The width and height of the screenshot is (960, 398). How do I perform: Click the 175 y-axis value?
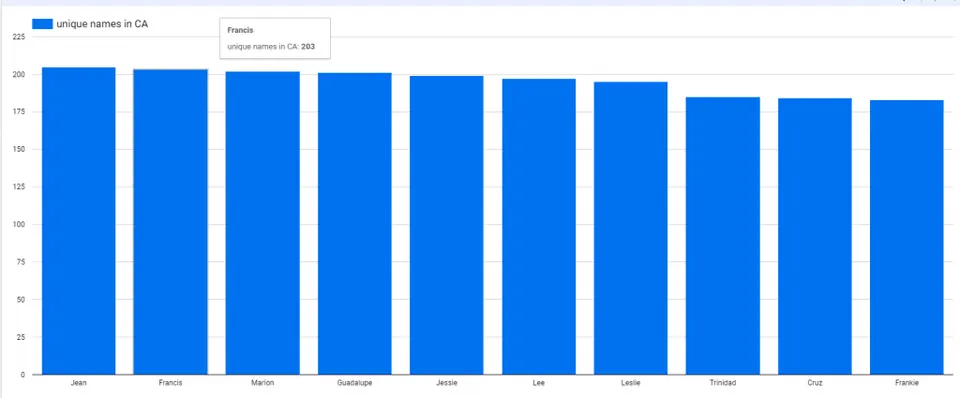tap(19, 112)
